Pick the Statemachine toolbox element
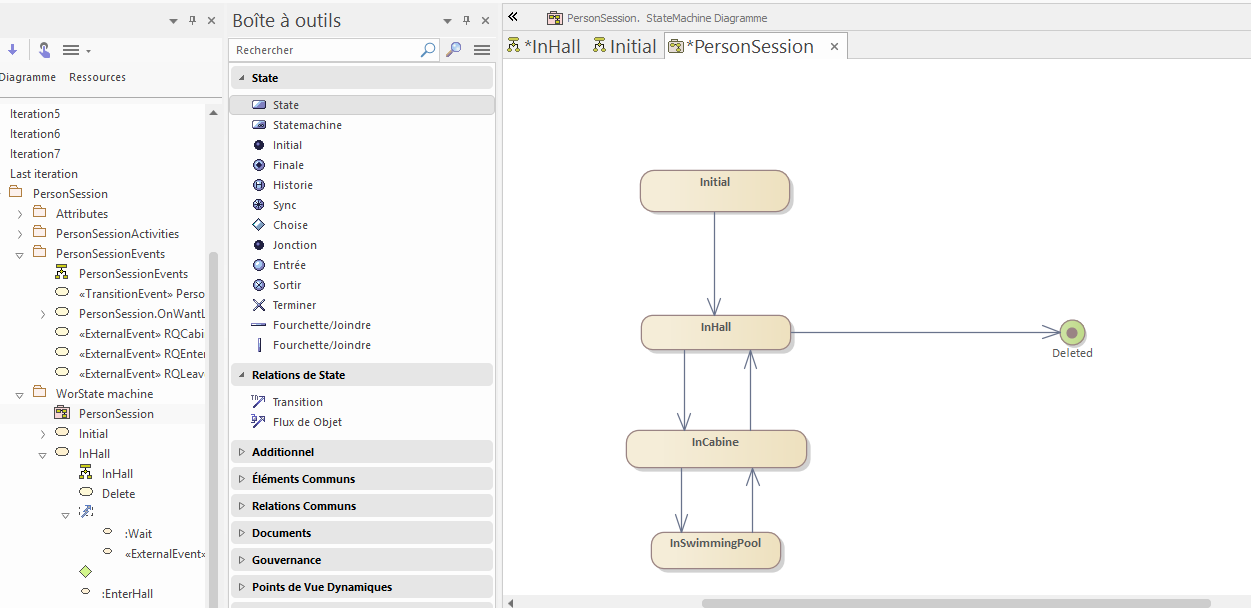 (306, 125)
